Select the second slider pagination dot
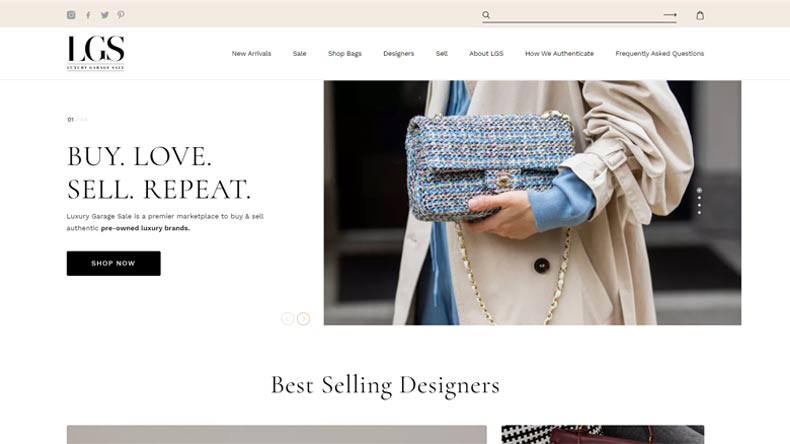 click(699, 198)
